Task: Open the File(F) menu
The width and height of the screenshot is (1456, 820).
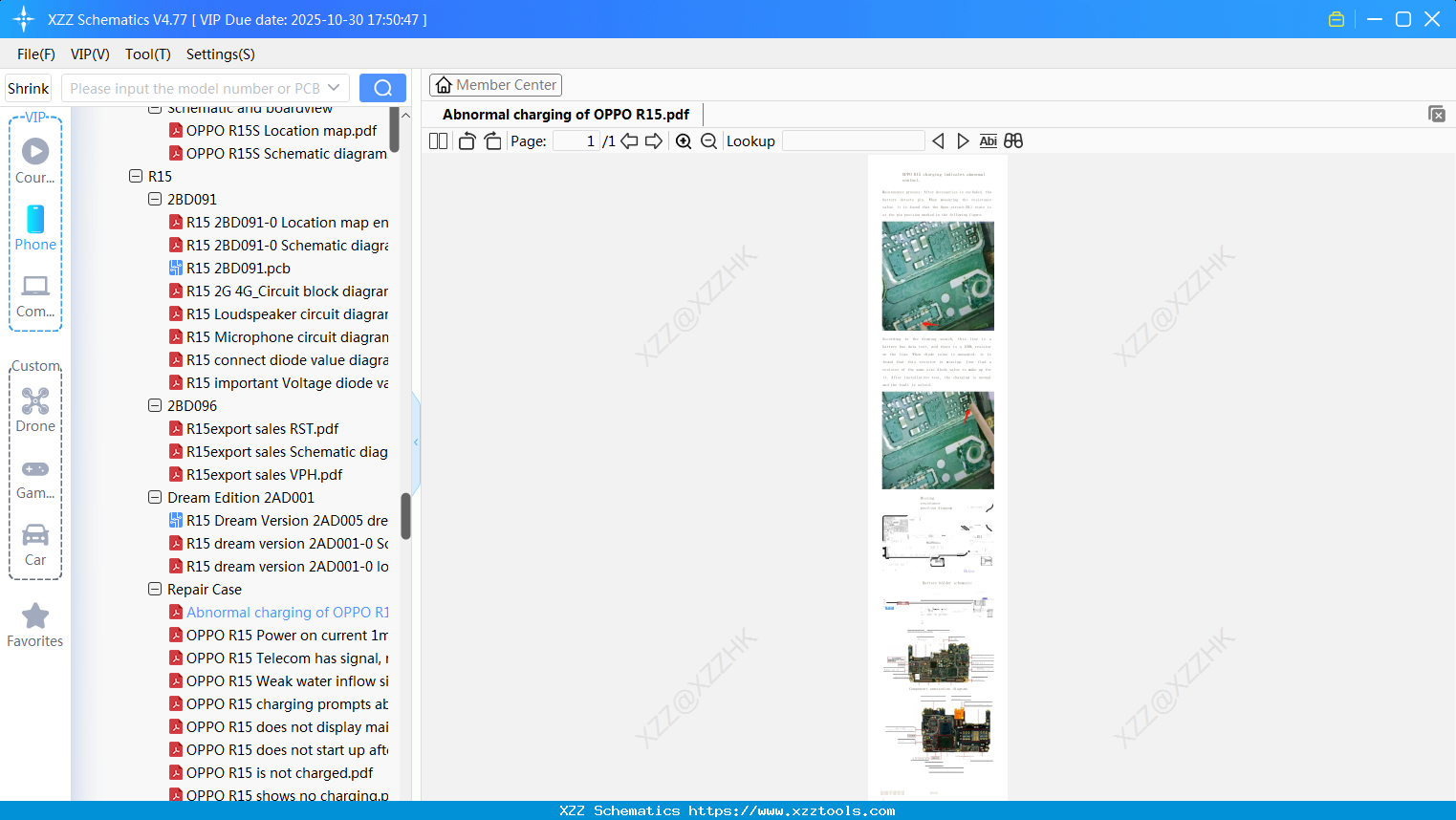Action: point(36,54)
